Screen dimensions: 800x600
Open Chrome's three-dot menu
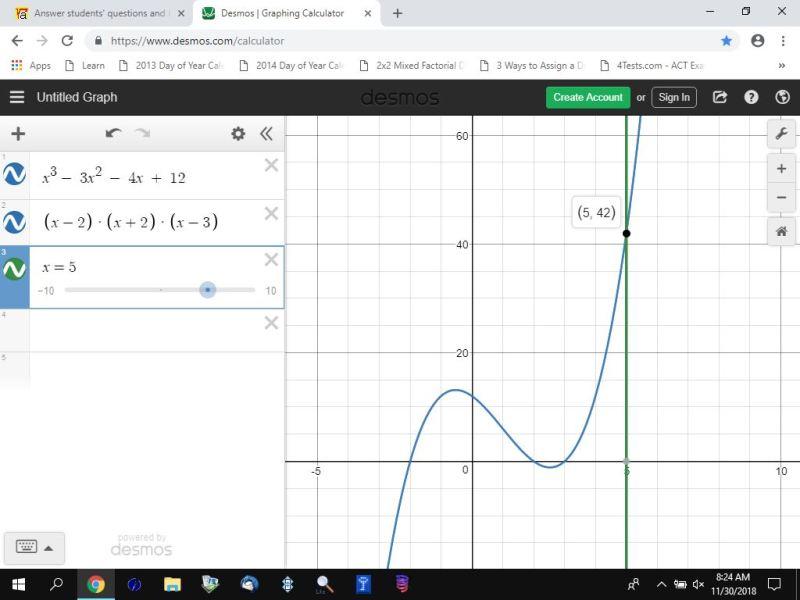[783, 41]
